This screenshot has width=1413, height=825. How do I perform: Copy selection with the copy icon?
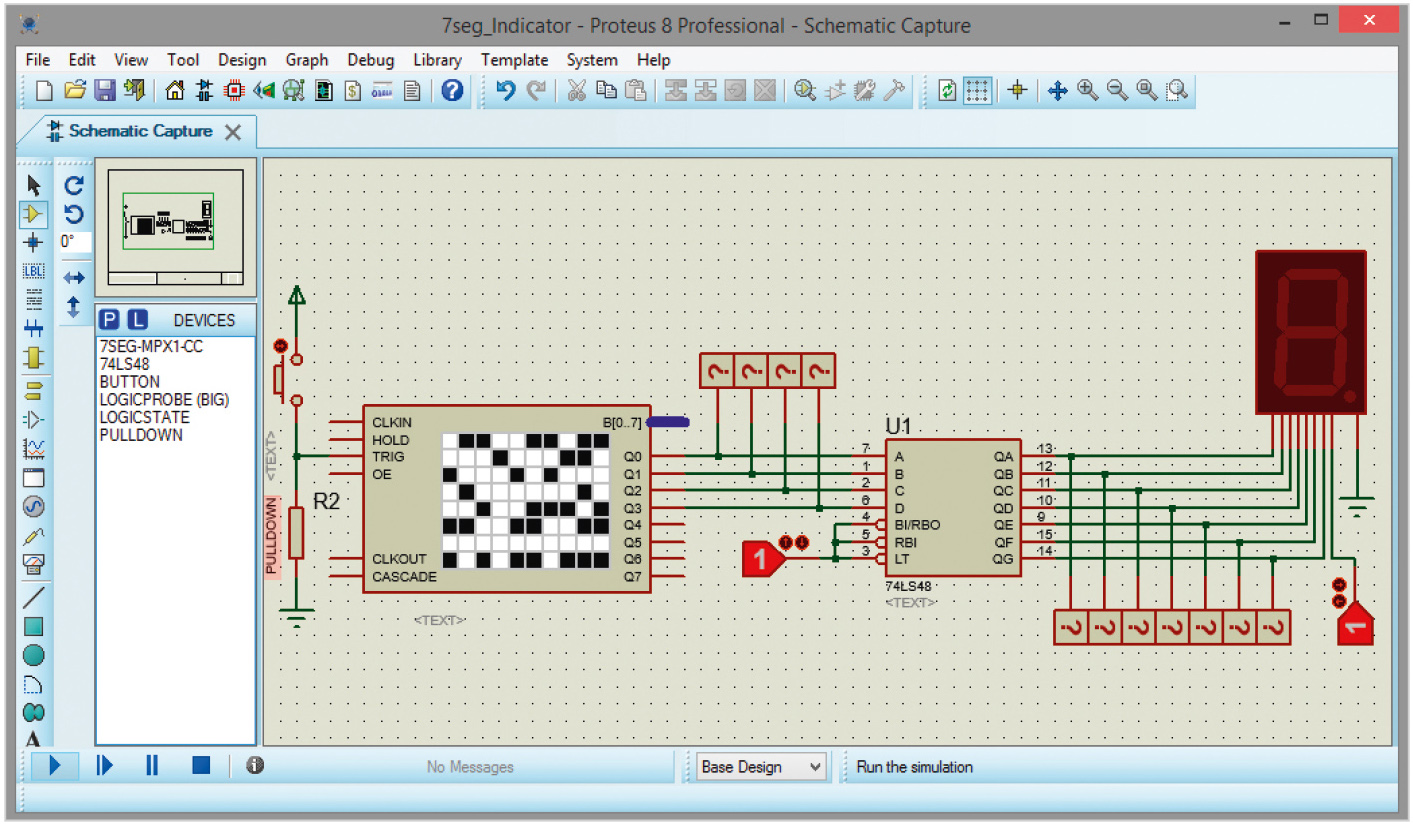tap(607, 91)
